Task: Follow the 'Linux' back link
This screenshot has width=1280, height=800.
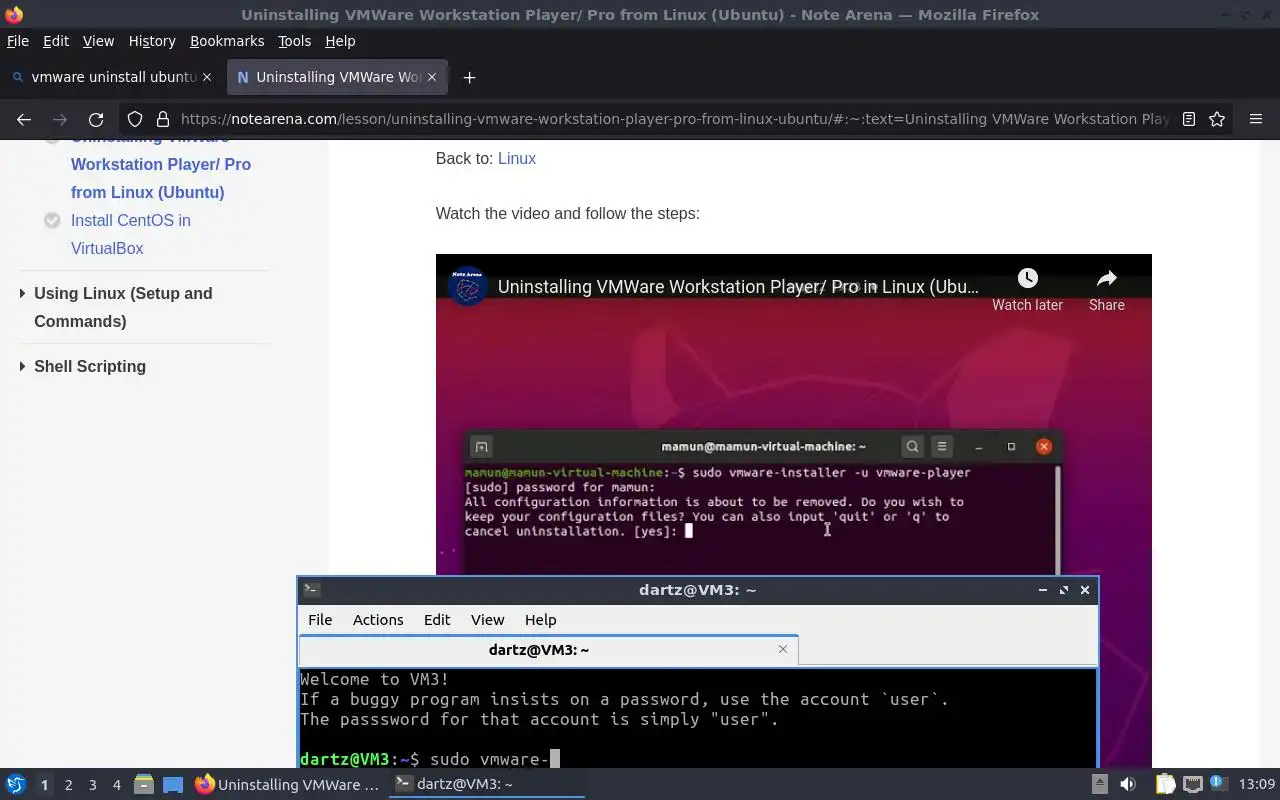Action: [517, 158]
